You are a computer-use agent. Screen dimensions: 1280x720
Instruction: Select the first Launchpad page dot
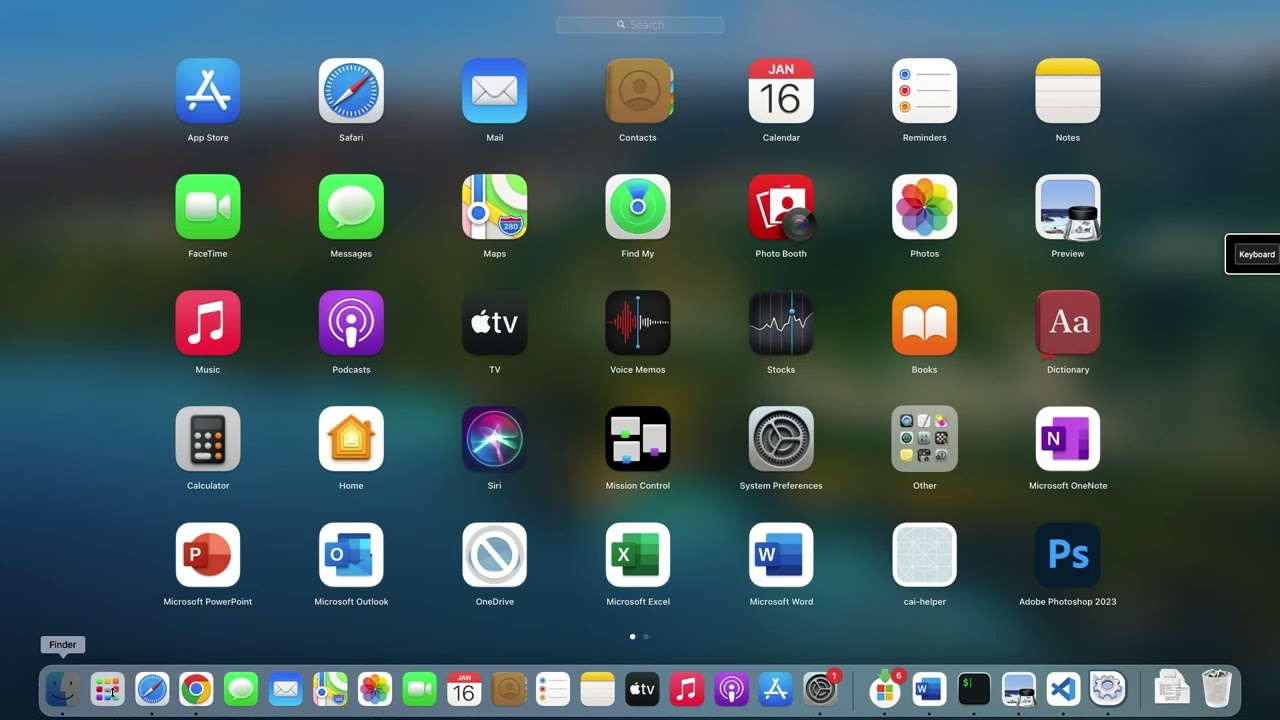point(632,636)
